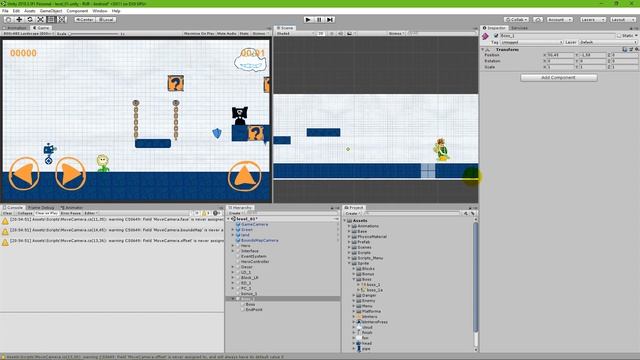Click Project search-by-type icon
The width and height of the screenshot is (640, 360).
[x=466, y=213]
